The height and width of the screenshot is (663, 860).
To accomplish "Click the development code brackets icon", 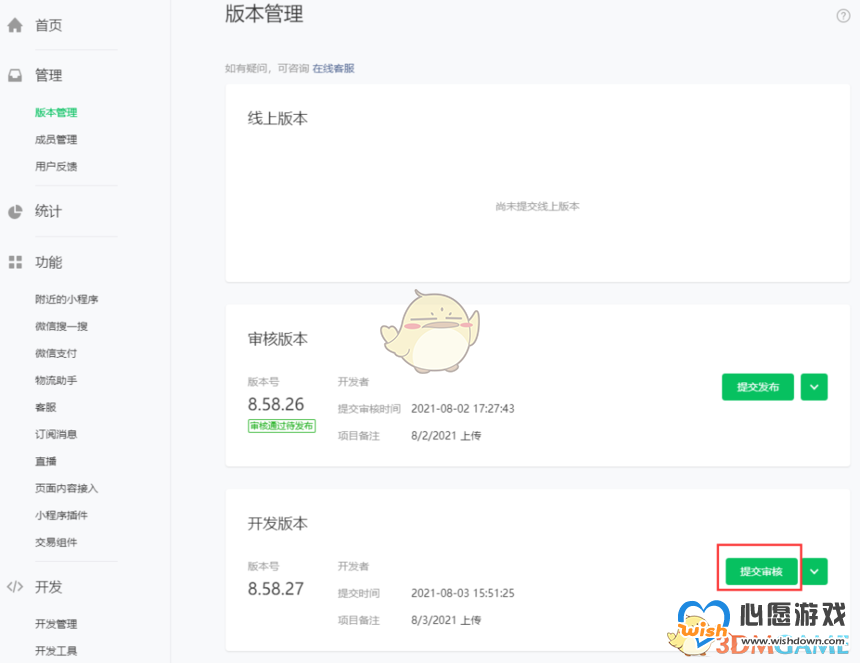I will click(x=15, y=587).
